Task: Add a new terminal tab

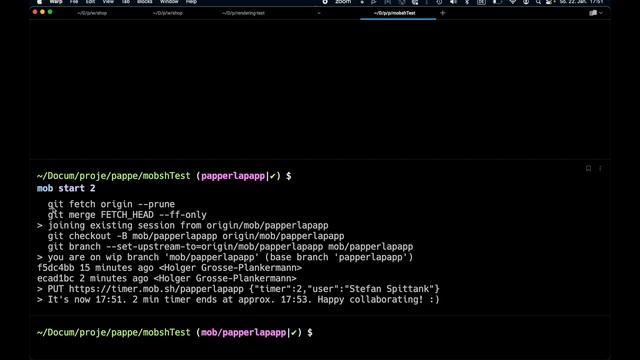Action: (442, 13)
